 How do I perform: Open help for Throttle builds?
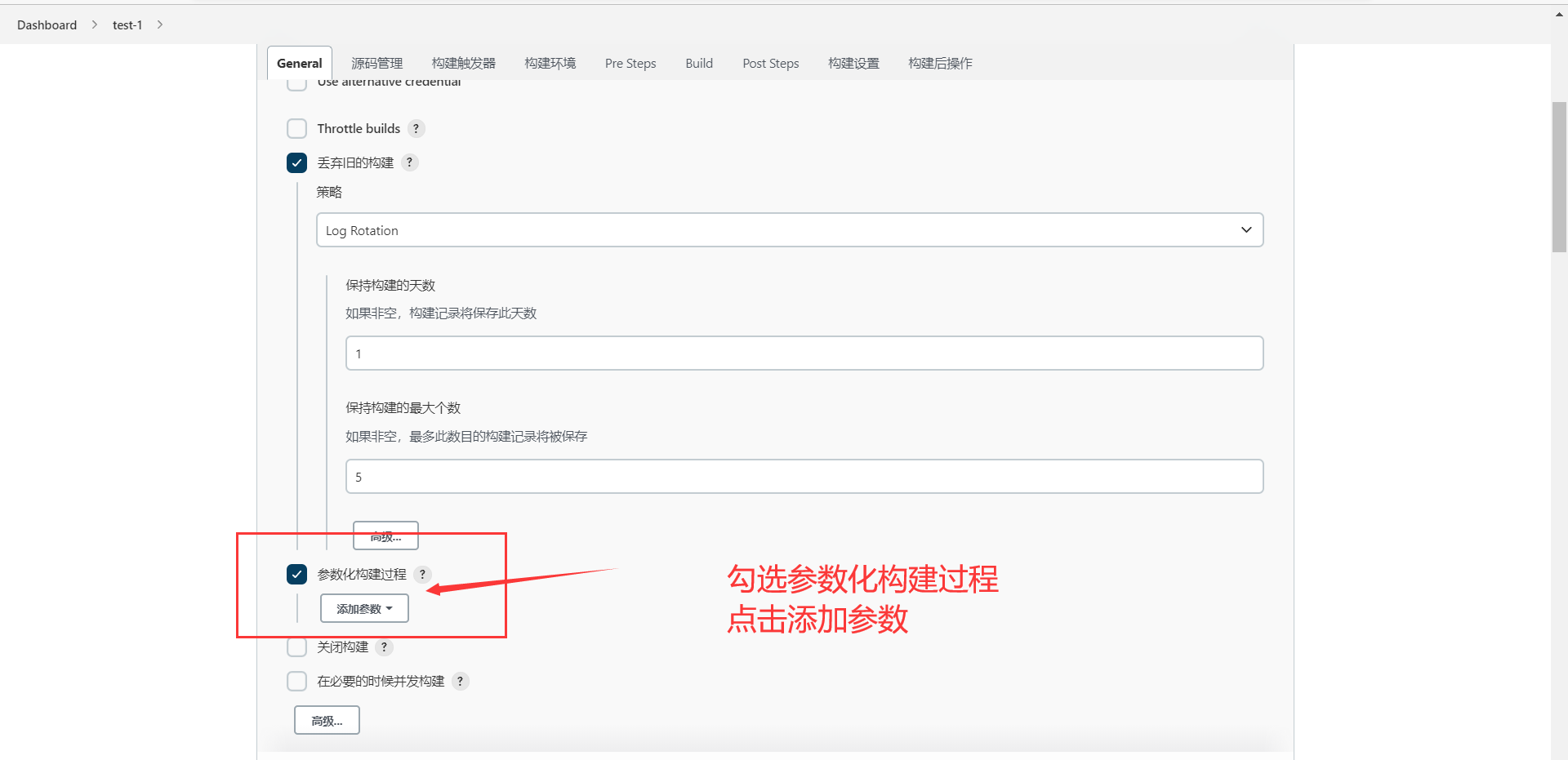(416, 129)
